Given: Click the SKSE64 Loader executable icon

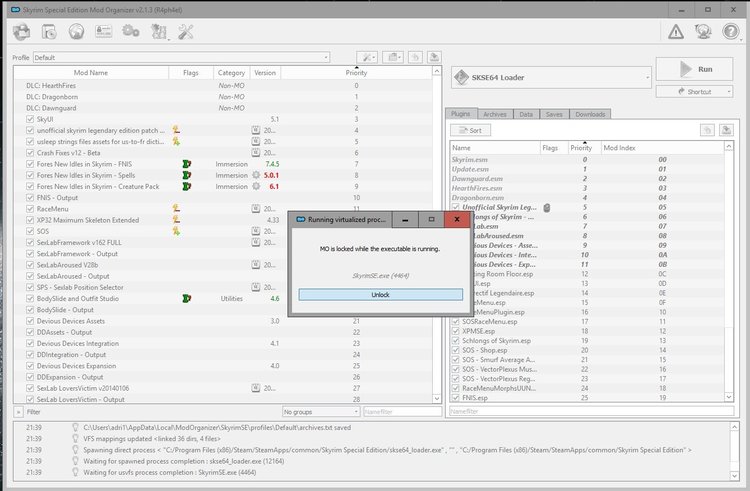Looking at the screenshot, I should pyautogui.click(x=461, y=77).
